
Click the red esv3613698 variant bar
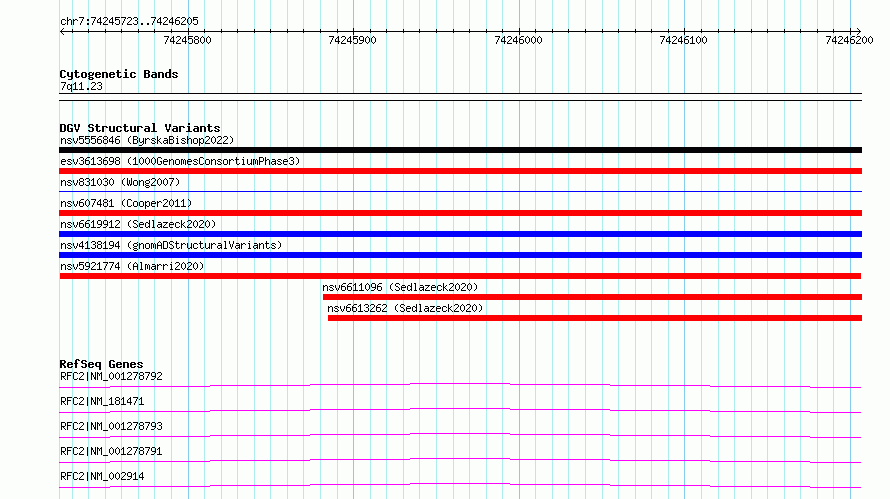coord(460,171)
